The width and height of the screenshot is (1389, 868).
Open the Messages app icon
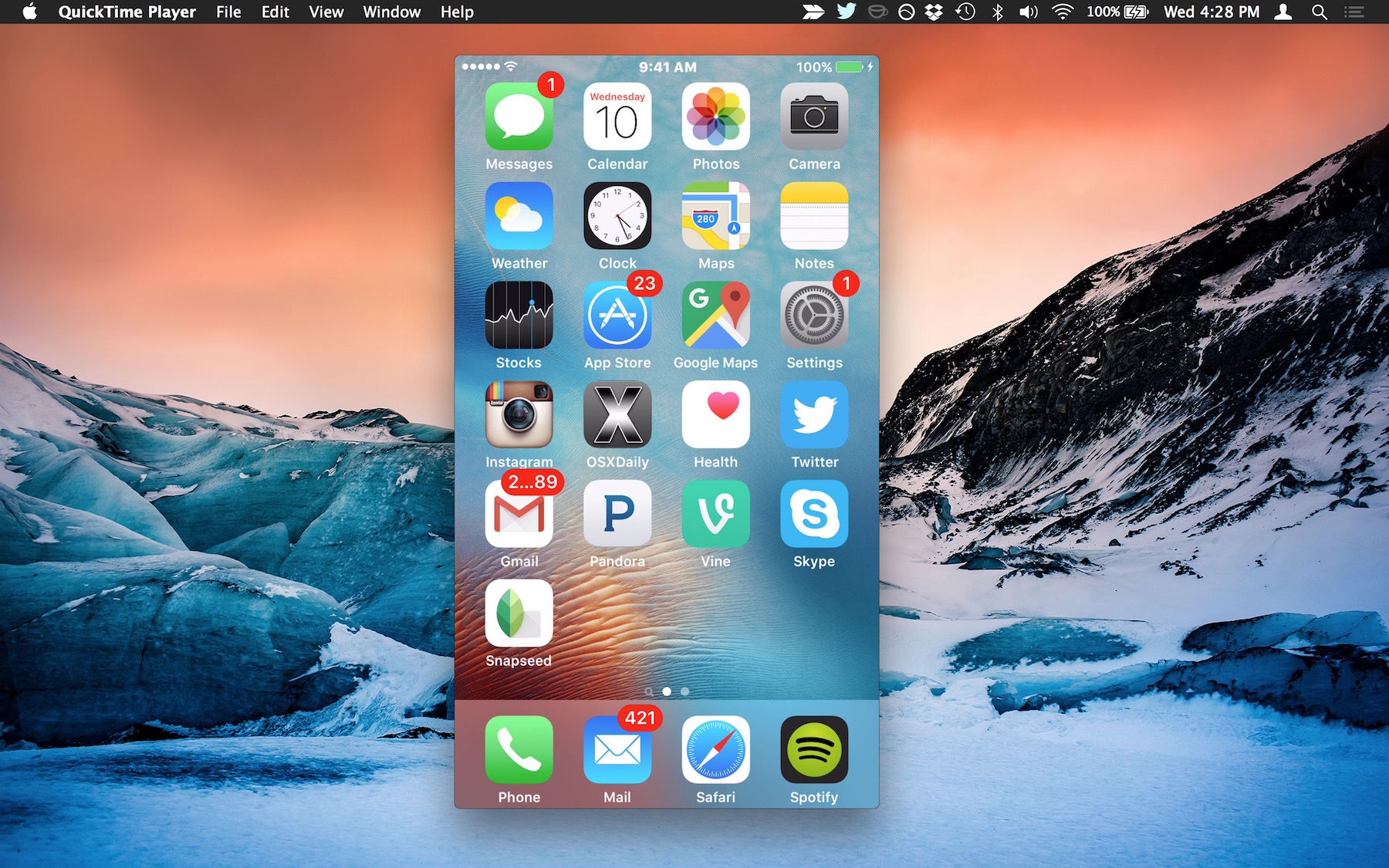519,117
